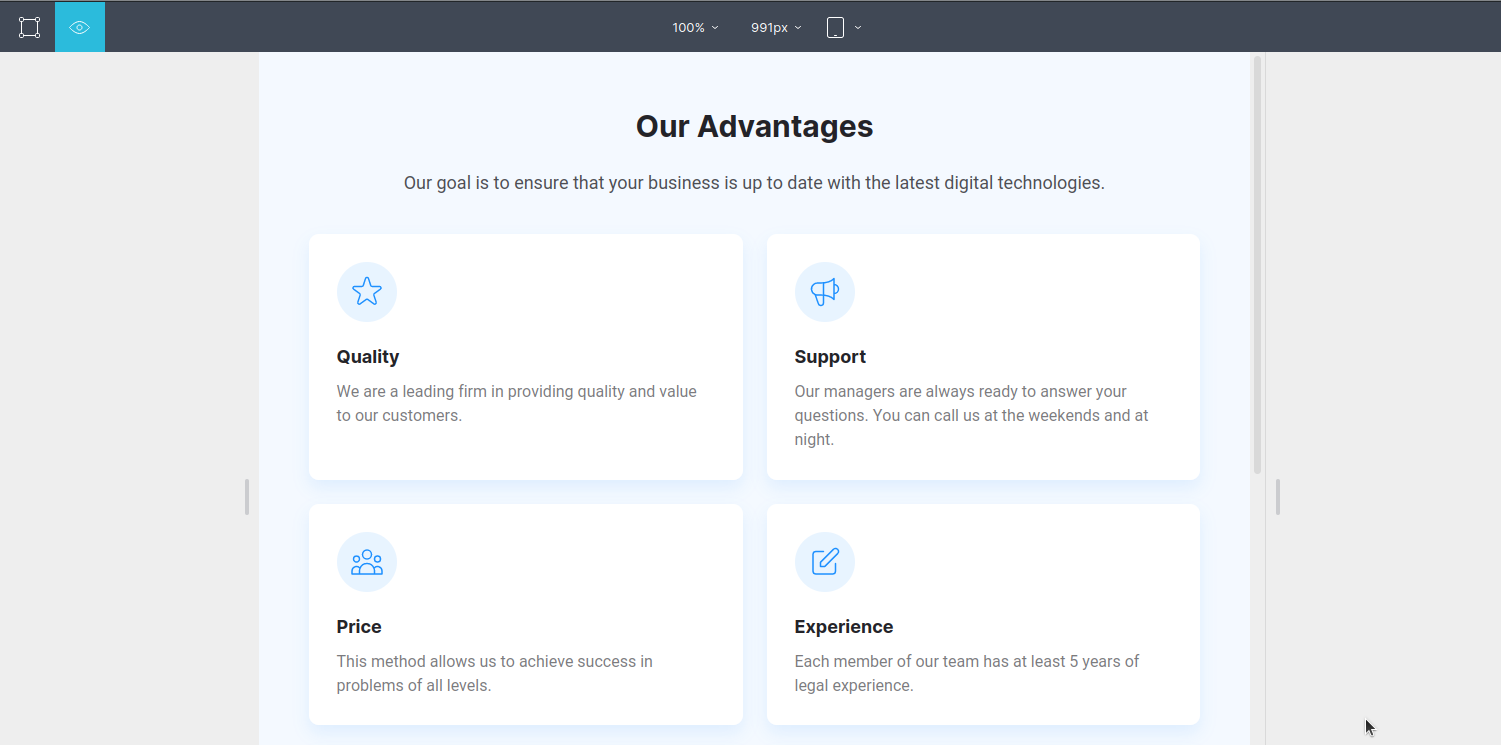Click the tablet device icon
1501x745 pixels.
pos(835,28)
